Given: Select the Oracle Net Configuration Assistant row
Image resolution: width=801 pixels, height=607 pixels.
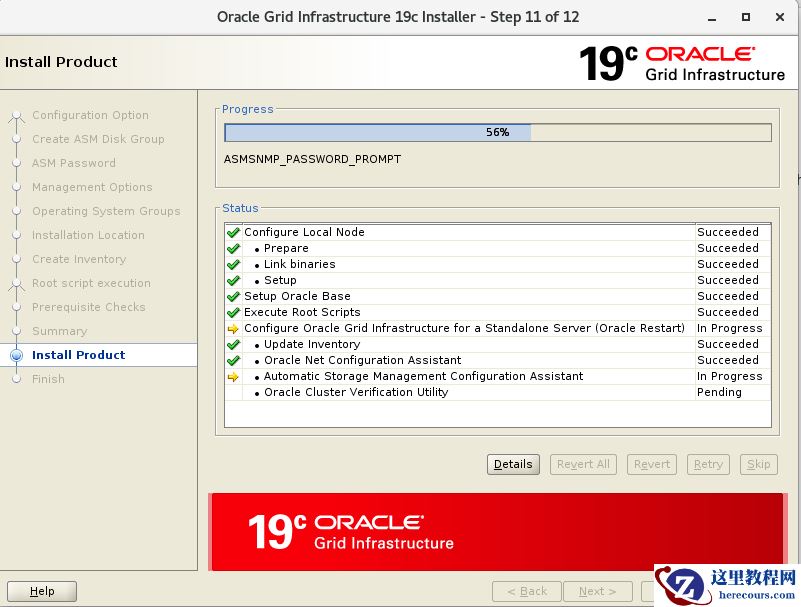Looking at the screenshot, I should 498,360.
